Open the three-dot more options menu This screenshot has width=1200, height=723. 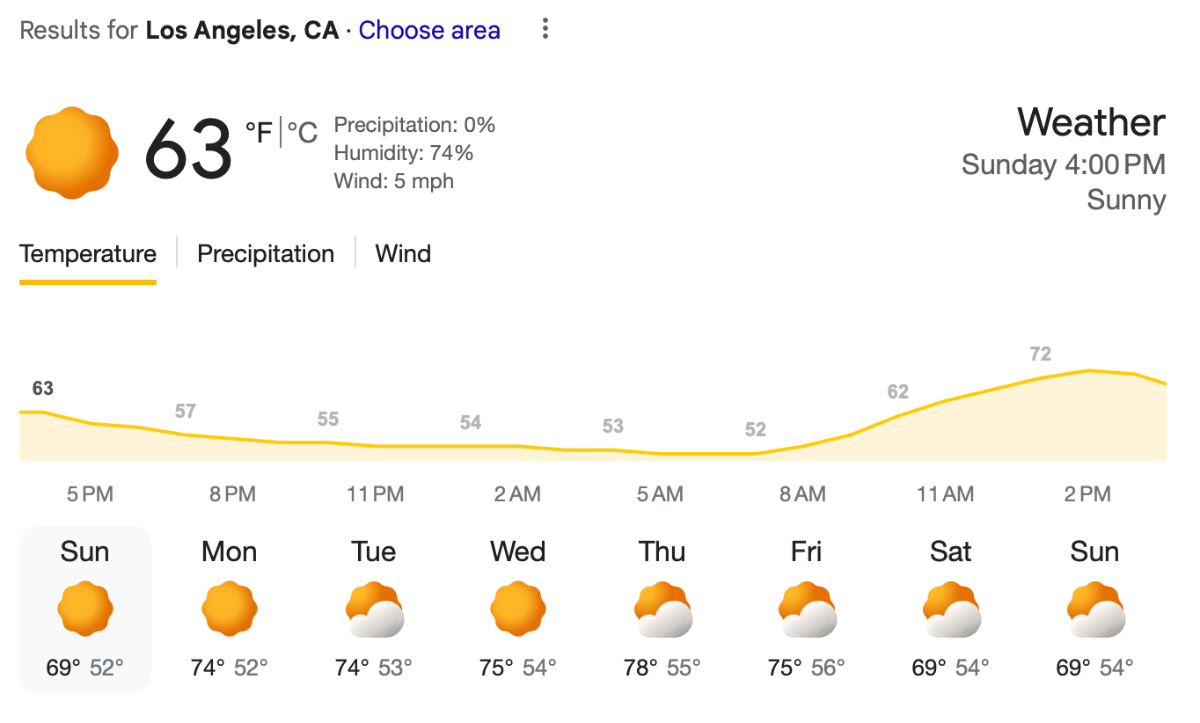545,29
